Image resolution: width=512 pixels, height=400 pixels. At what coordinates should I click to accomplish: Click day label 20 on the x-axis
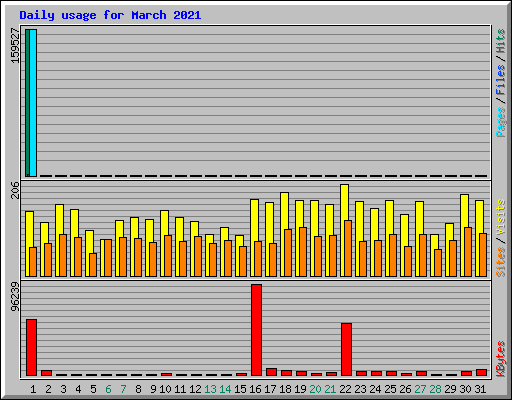pos(315,389)
